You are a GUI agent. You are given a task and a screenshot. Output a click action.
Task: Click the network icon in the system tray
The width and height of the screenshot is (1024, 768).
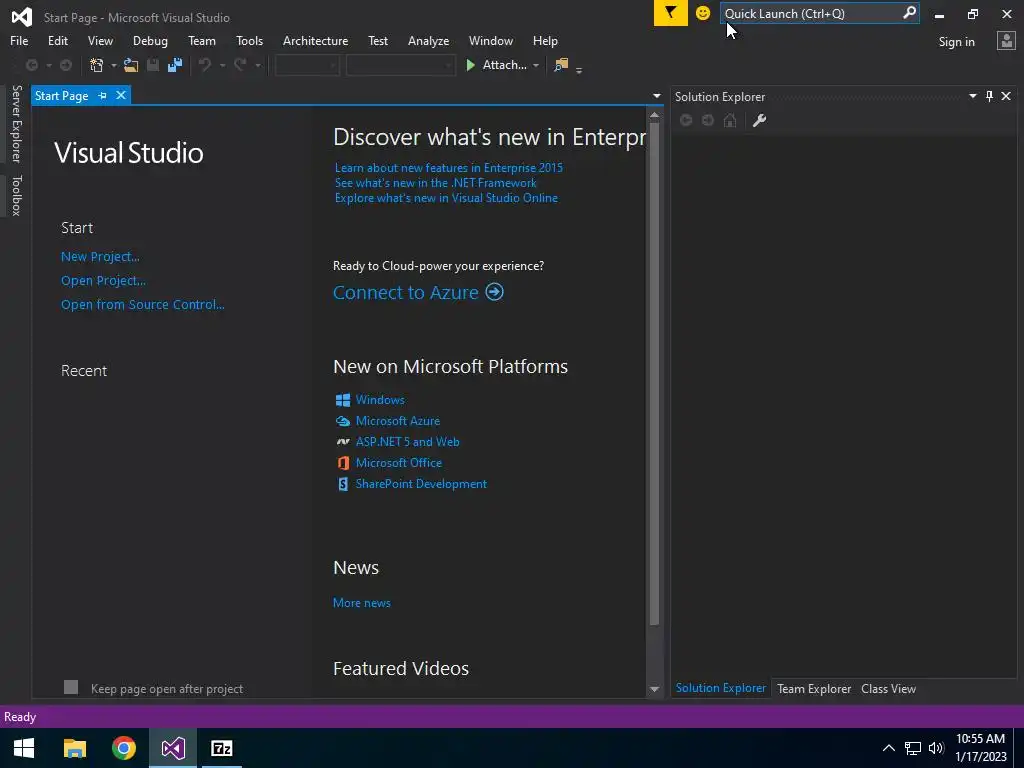(912, 748)
